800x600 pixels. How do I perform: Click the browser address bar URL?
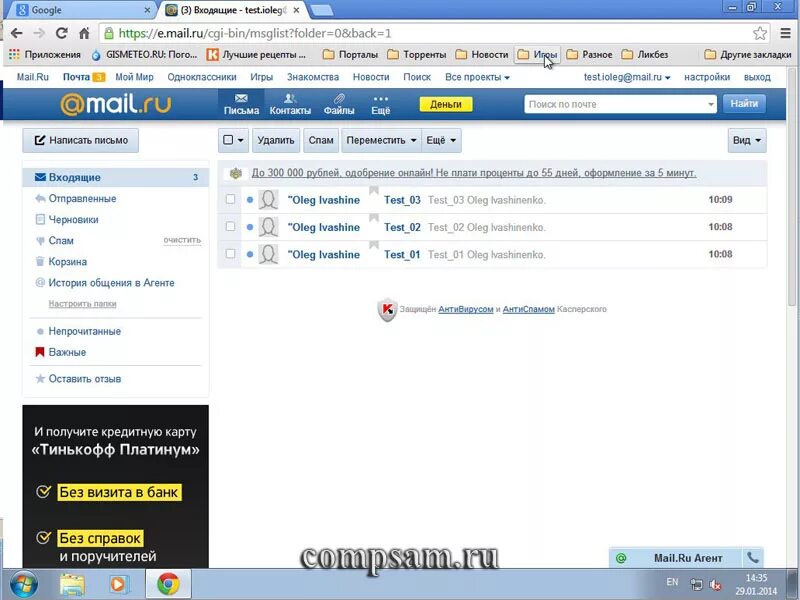[255, 34]
